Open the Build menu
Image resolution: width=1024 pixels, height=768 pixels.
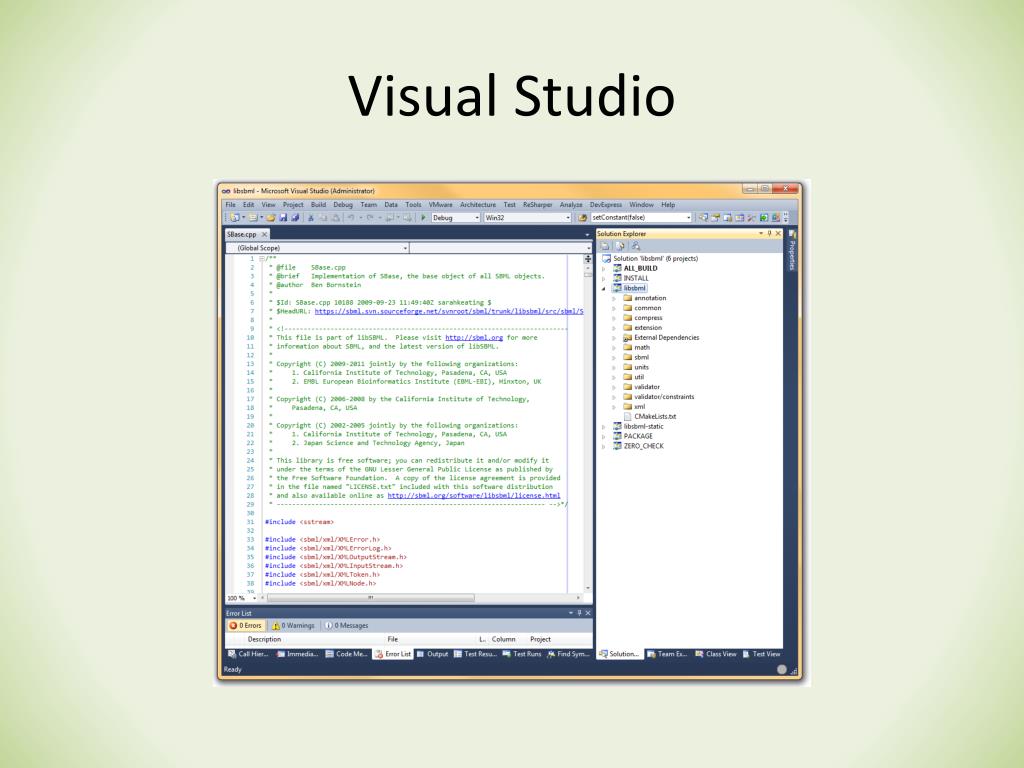click(318, 204)
